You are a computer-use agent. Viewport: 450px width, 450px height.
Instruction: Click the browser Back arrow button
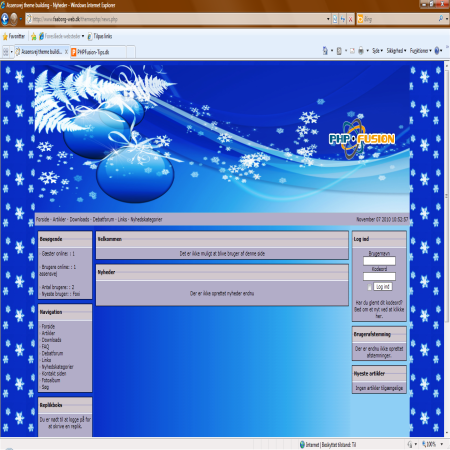coord(5,19)
